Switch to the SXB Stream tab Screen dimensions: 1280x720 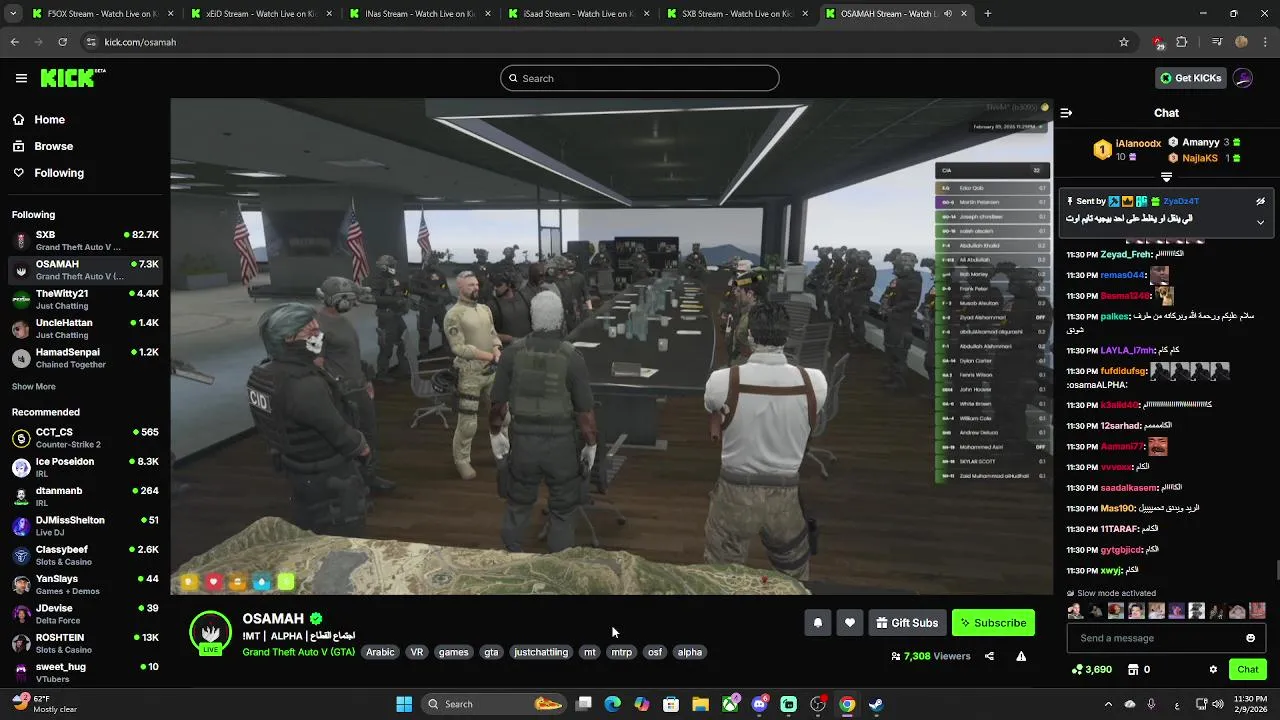click(737, 14)
